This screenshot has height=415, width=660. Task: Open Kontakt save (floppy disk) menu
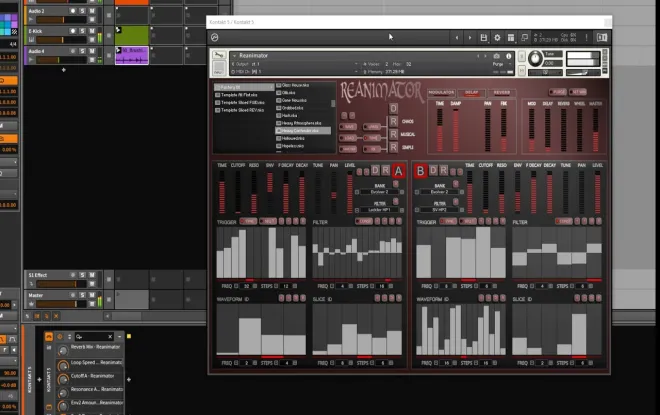[484, 38]
